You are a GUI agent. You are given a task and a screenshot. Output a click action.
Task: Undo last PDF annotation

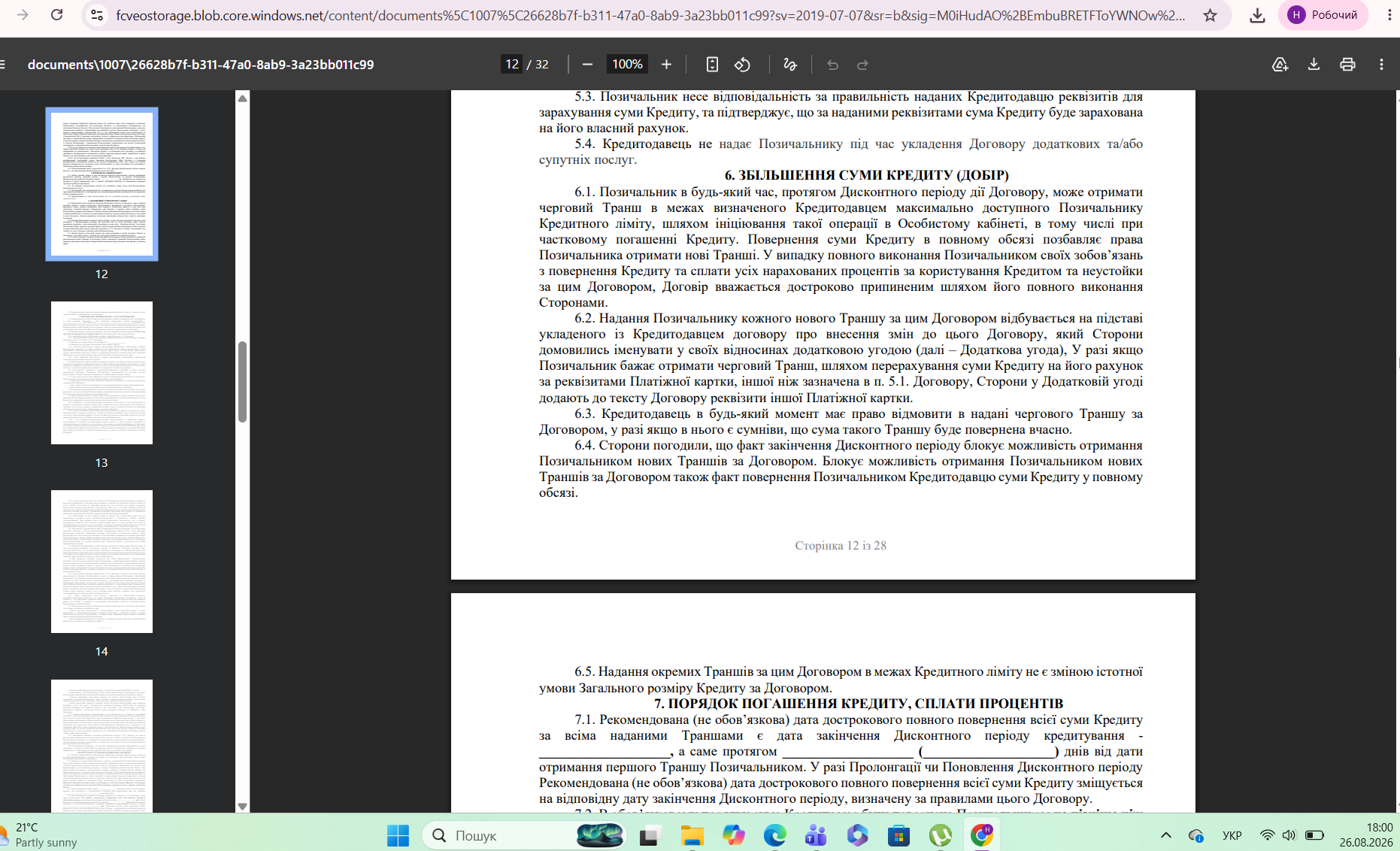(832, 65)
